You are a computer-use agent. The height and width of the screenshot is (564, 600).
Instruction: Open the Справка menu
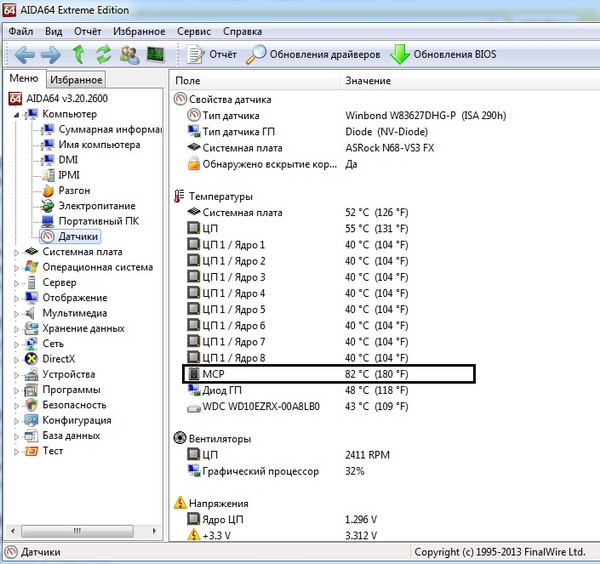[x=243, y=31]
